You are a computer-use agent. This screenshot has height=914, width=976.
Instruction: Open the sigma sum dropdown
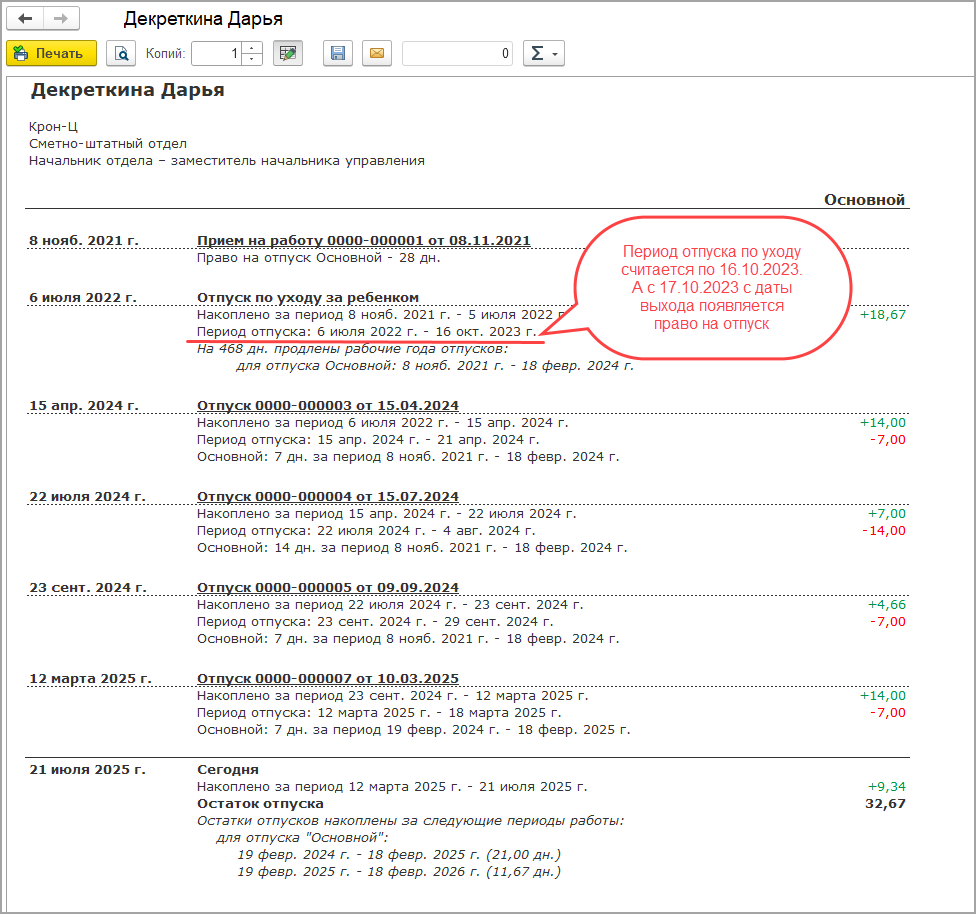pyautogui.click(x=543, y=54)
